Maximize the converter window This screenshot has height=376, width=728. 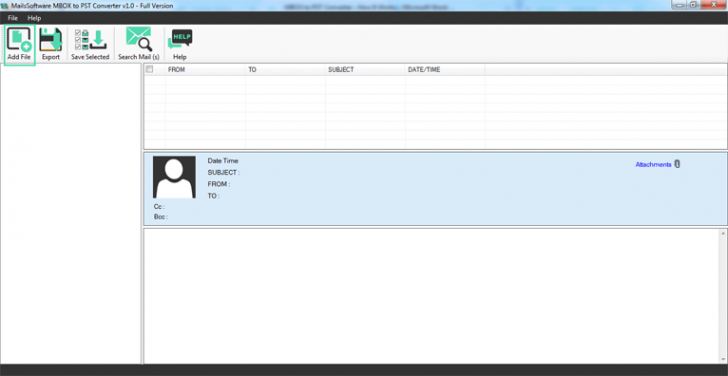pos(694,5)
